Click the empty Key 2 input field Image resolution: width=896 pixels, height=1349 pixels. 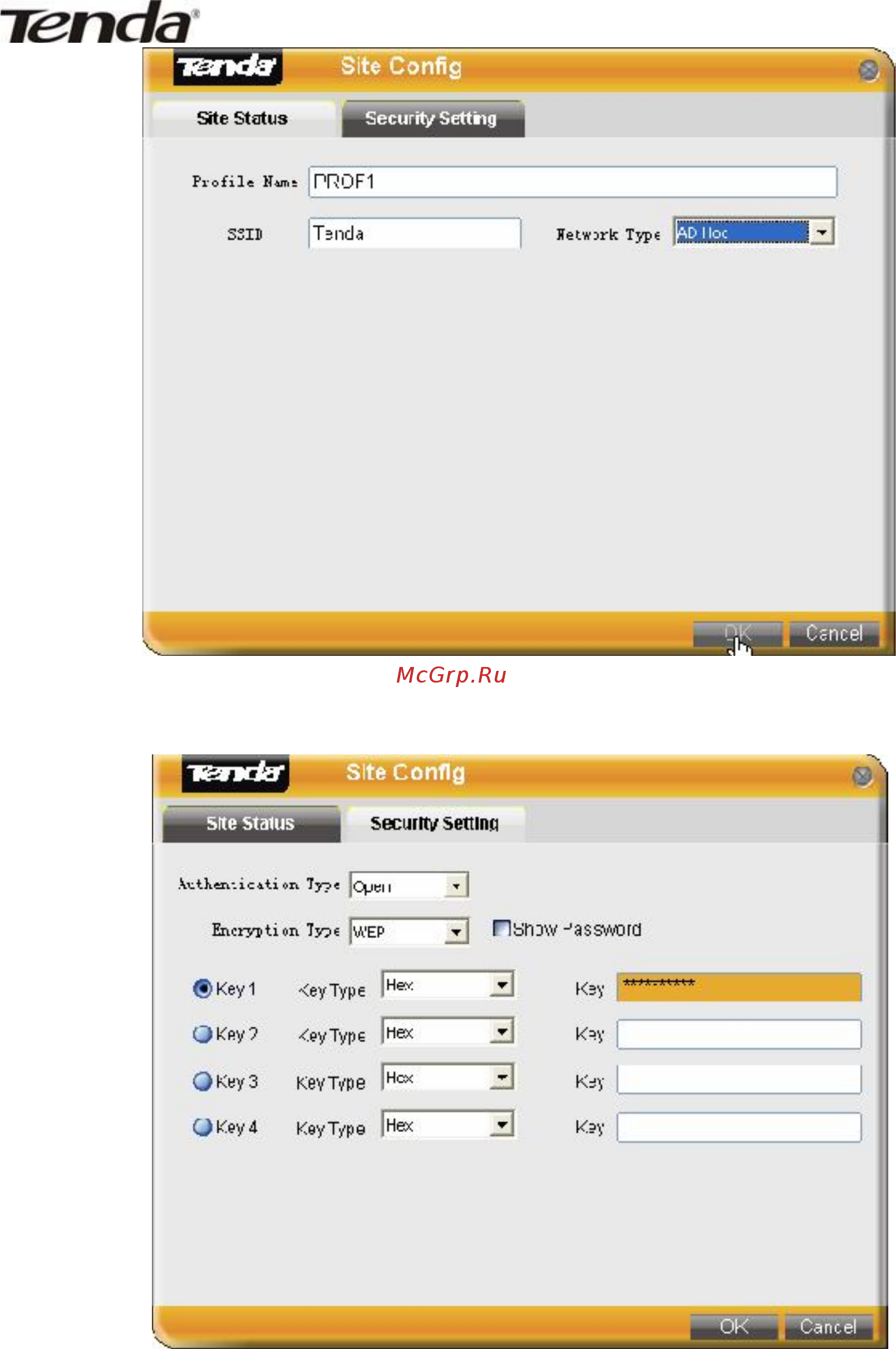click(739, 1034)
